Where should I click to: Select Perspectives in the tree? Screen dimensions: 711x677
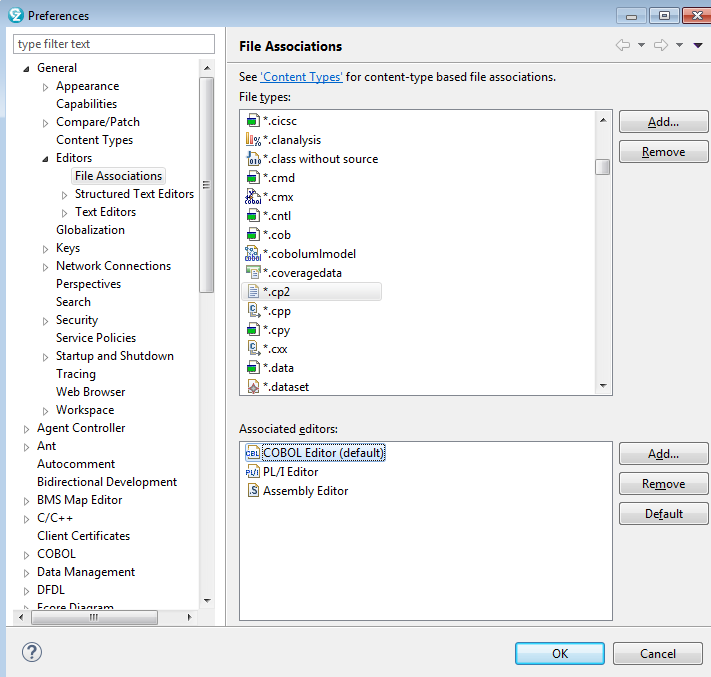point(88,284)
